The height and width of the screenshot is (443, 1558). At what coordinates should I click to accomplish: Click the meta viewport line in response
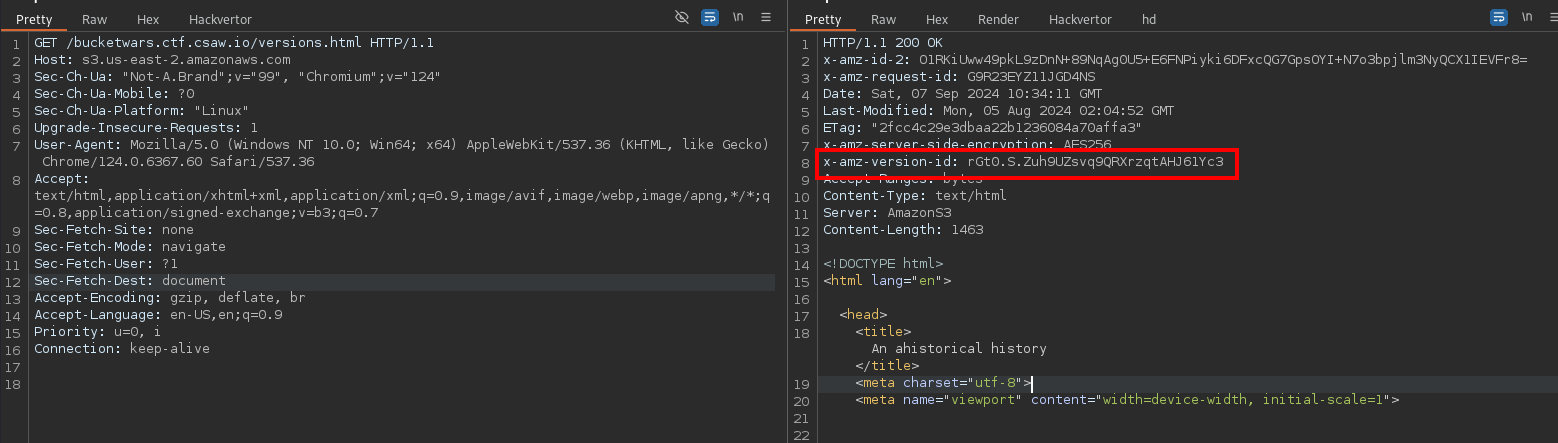point(1127,400)
